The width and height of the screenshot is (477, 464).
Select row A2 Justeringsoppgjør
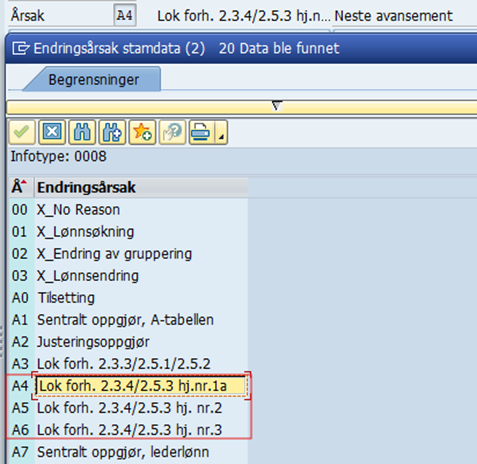pyautogui.click(x=129, y=342)
